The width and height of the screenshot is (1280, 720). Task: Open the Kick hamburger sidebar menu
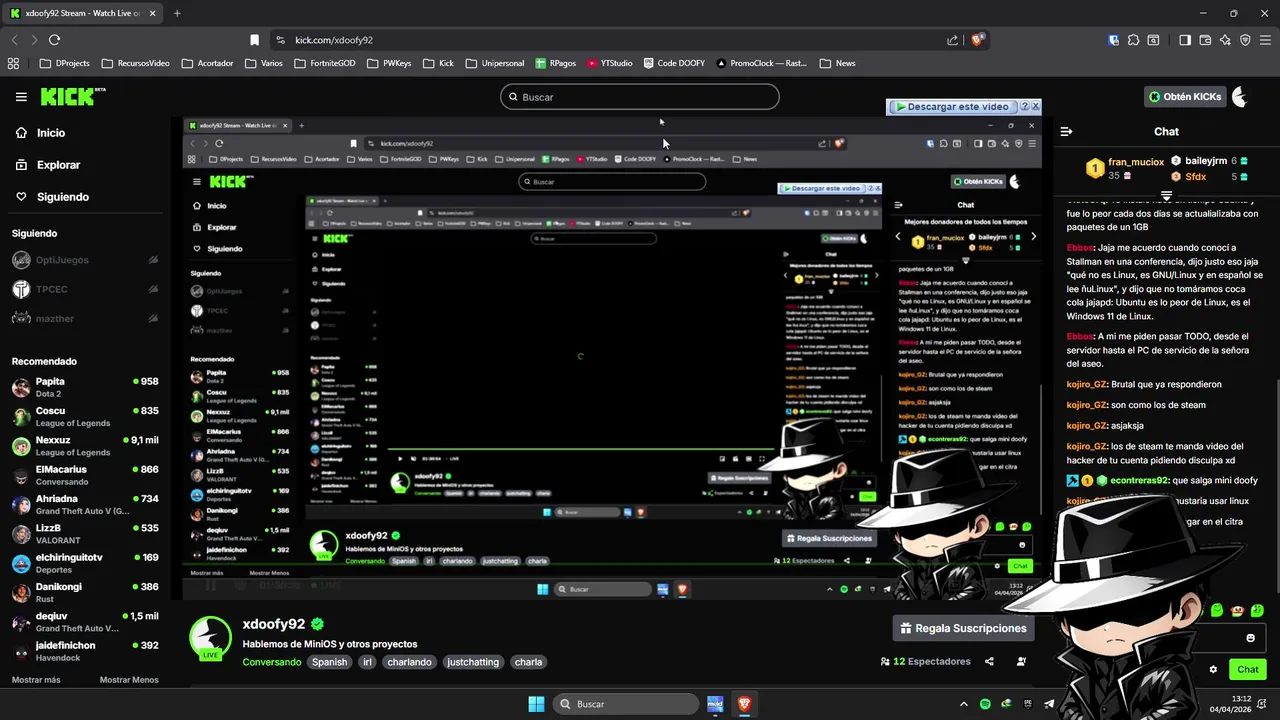pos(21,97)
